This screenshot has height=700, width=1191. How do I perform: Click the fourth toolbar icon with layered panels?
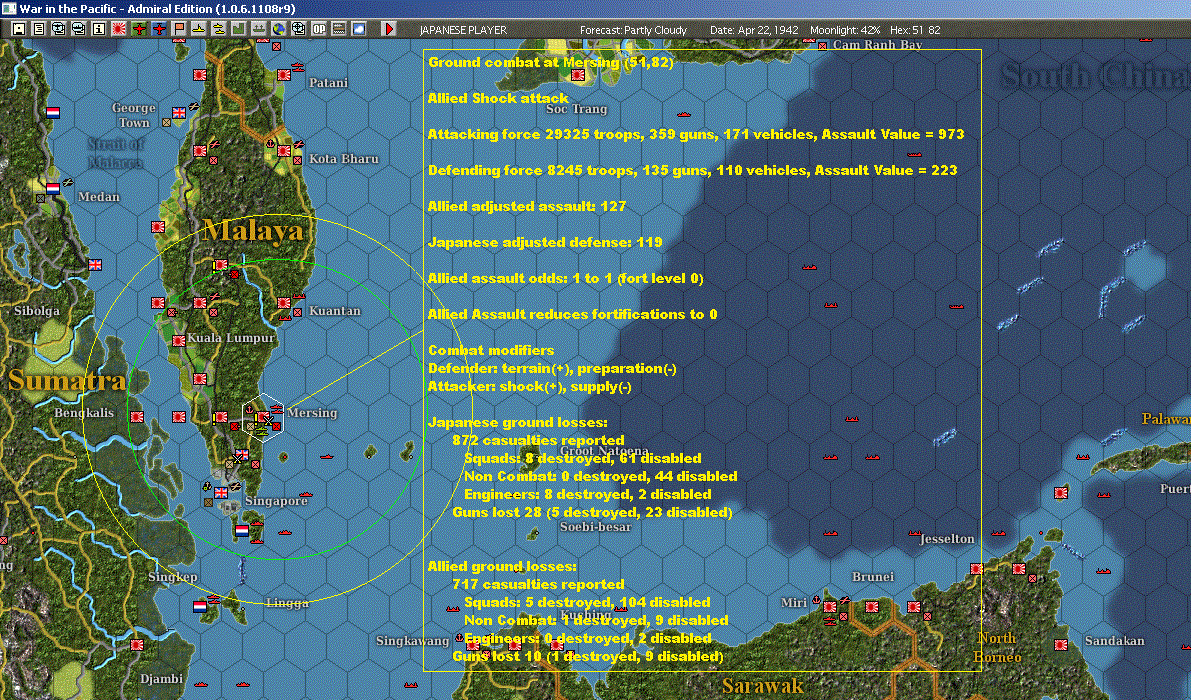tap(78, 29)
